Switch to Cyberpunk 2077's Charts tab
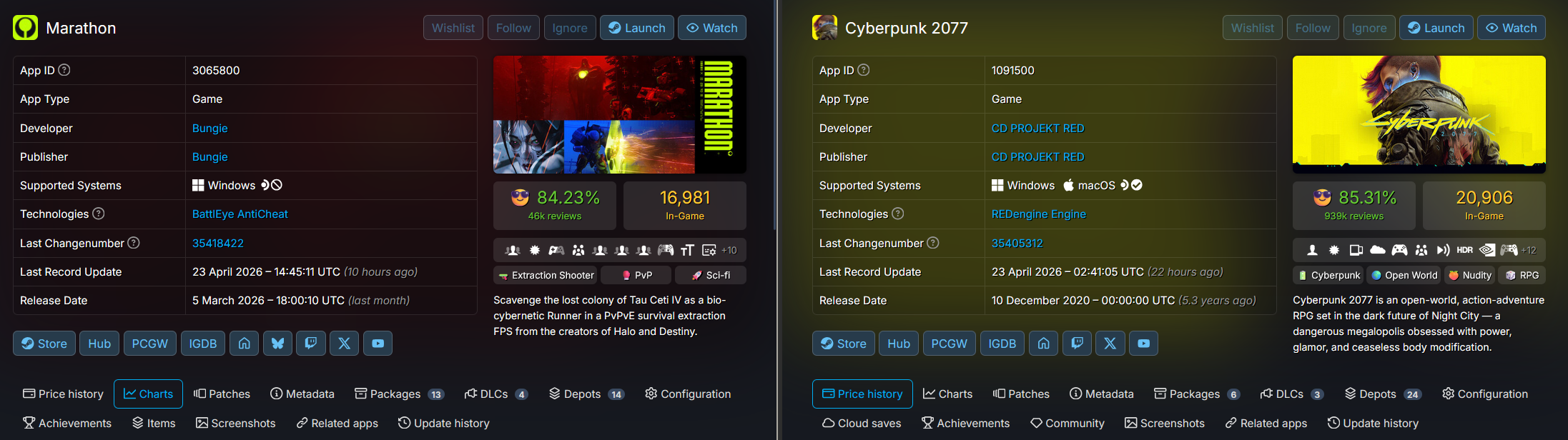The image size is (1568, 440). pos(947,394)
